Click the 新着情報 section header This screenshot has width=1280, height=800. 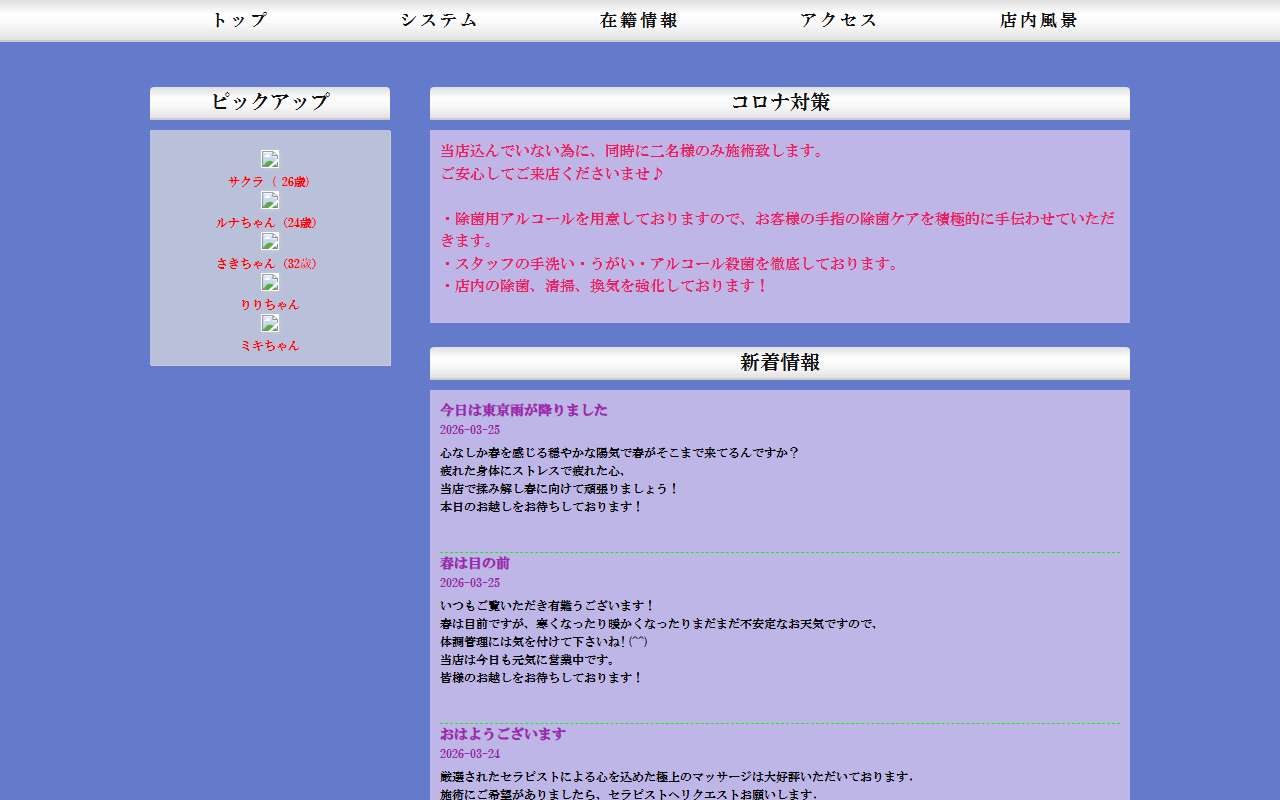tap(780, 363)
